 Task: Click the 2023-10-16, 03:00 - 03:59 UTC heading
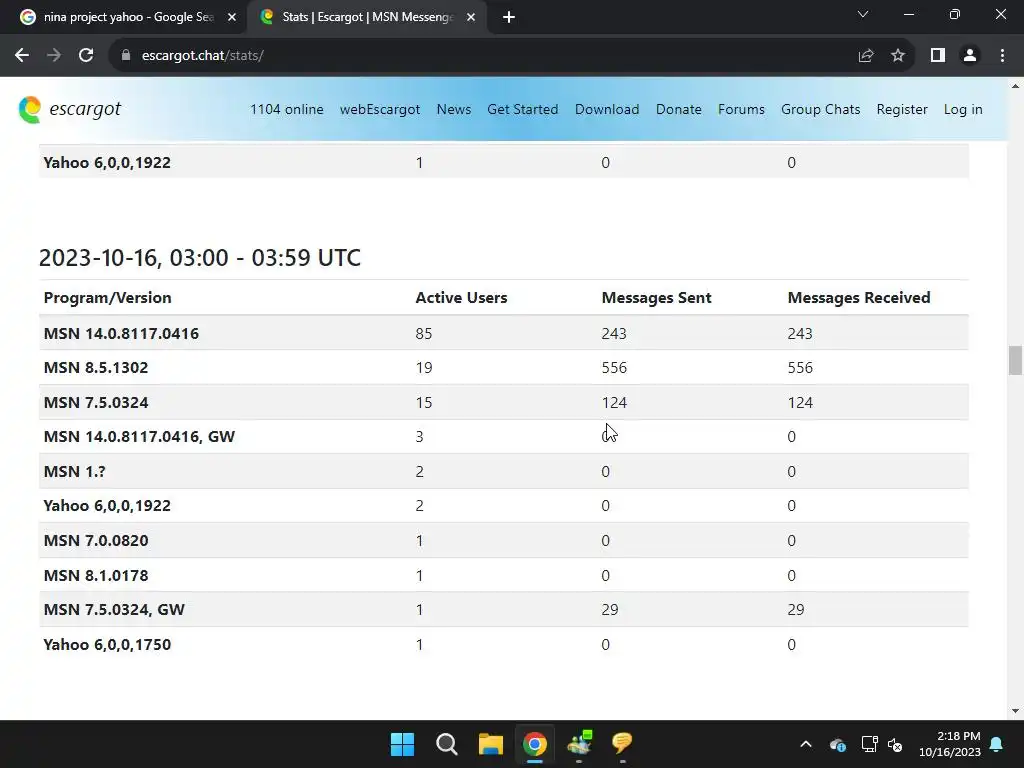200,257
